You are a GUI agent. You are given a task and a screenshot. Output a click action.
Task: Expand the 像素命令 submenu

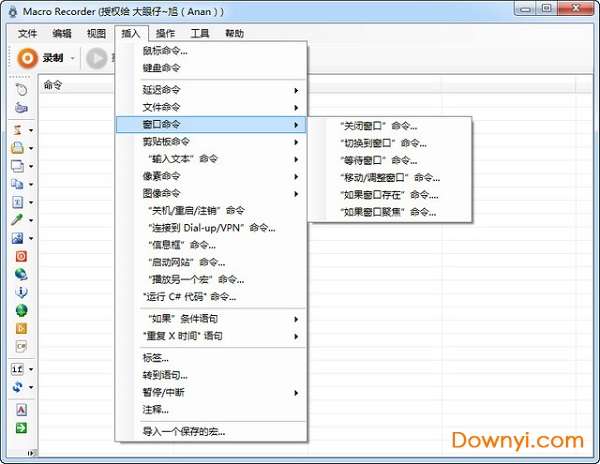[x=211, y=176]
